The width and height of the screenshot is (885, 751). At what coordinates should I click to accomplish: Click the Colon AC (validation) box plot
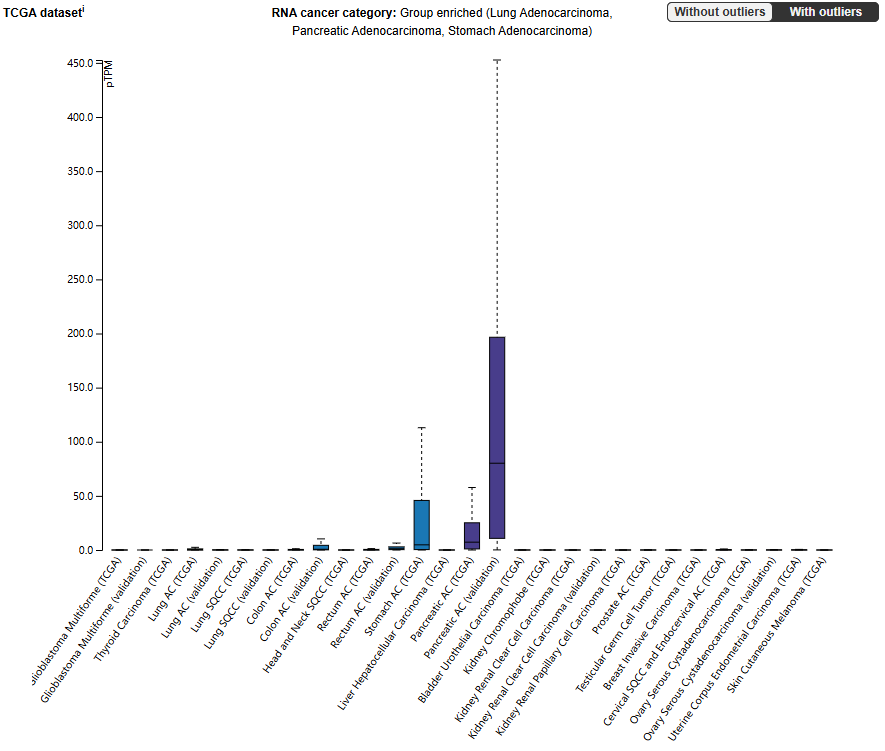(320, 546)
